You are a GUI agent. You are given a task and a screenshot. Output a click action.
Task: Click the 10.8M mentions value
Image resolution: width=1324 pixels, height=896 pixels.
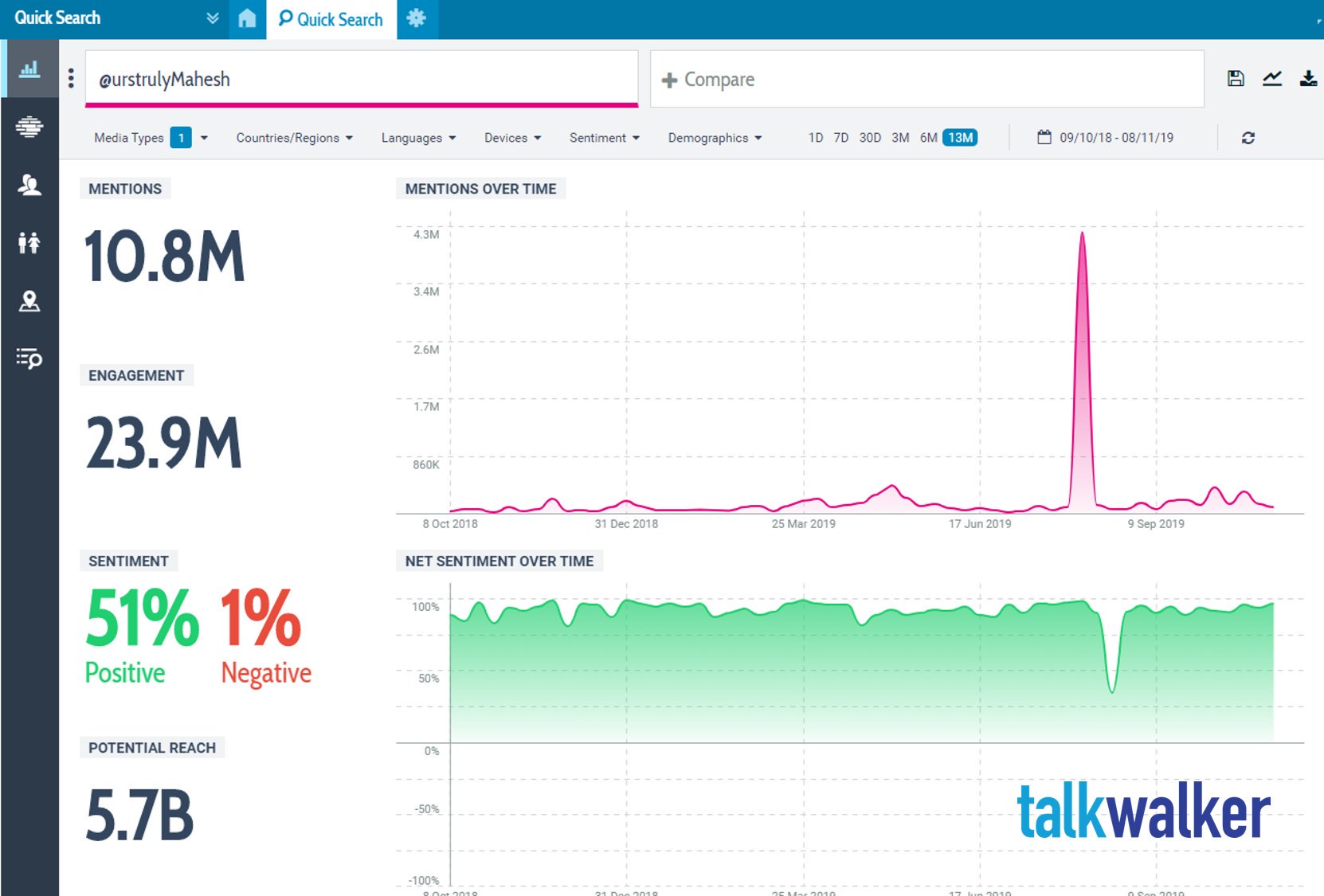pyautogui.click(x=164, y=257)
